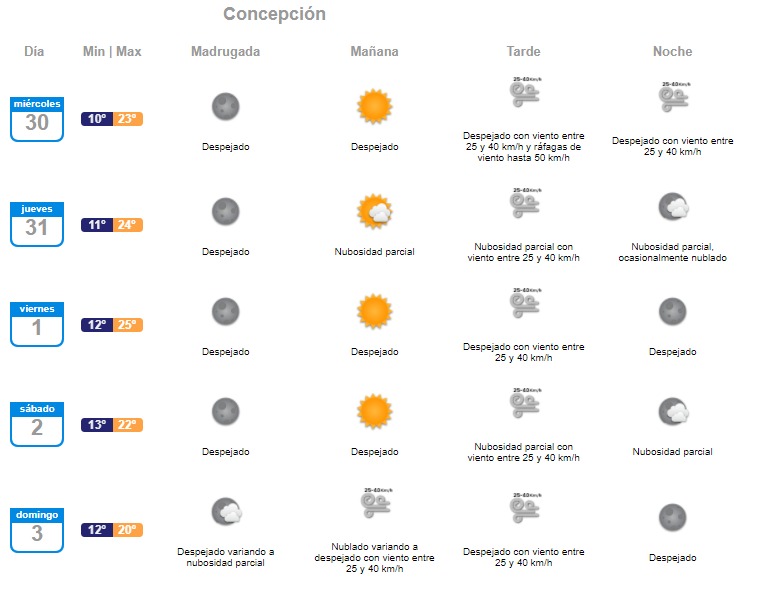Click Saturday night's partly cloudy moon icon
This screenshot has width=758, height=606.
click(x=673, y=411)
